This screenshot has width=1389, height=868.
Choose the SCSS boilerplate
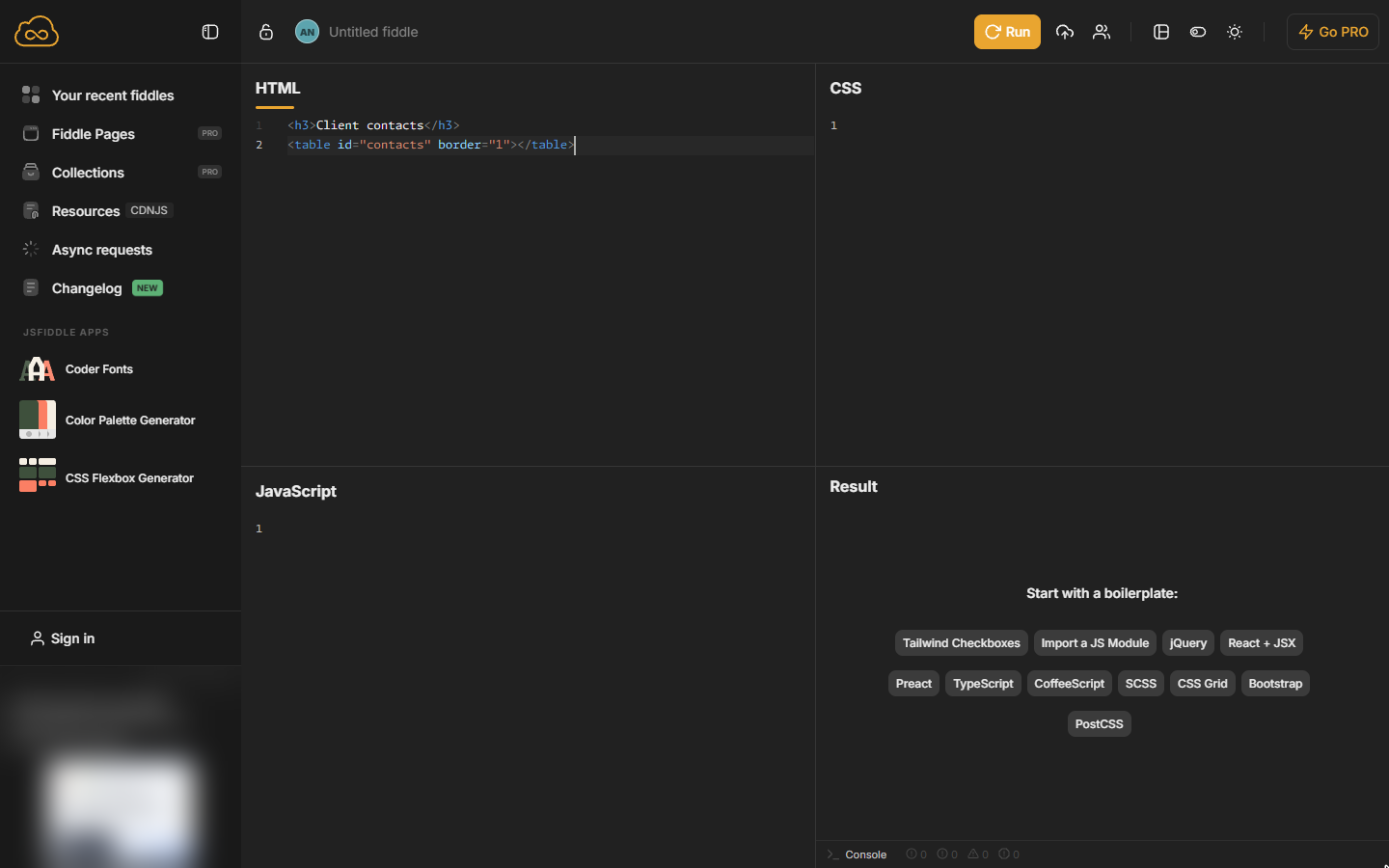pyautogui.click(x=1141, y=684)
